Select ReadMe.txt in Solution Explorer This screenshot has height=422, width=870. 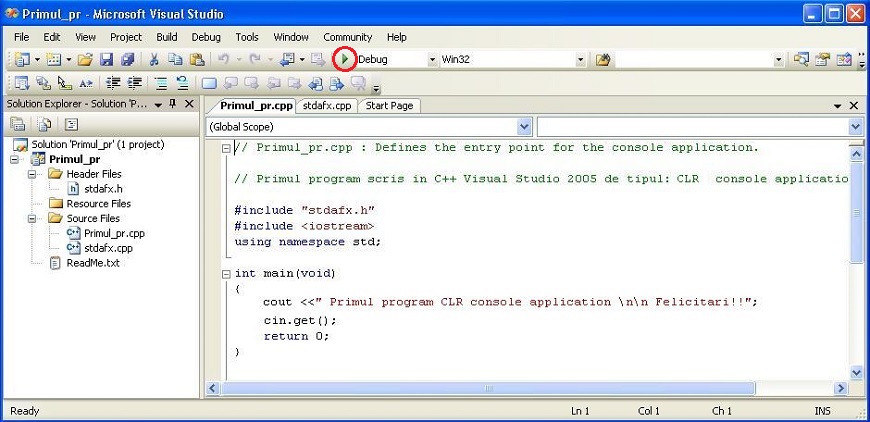(92, 263)
